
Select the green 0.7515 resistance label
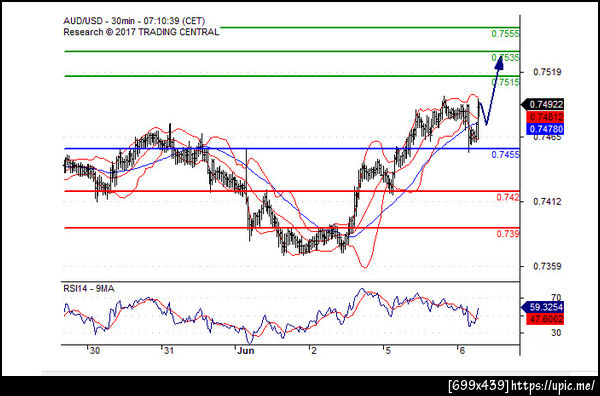[x=505, y=82]
